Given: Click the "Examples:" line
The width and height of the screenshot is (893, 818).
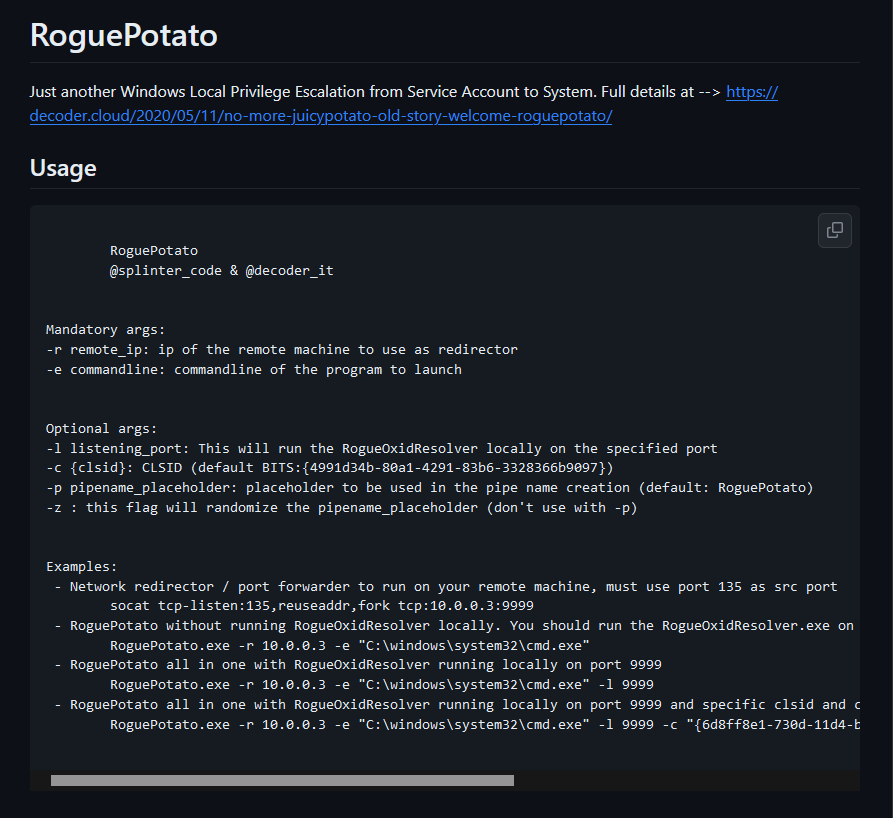Looking at the screenshot, I should pyautogui.click(x=81, y=567).
